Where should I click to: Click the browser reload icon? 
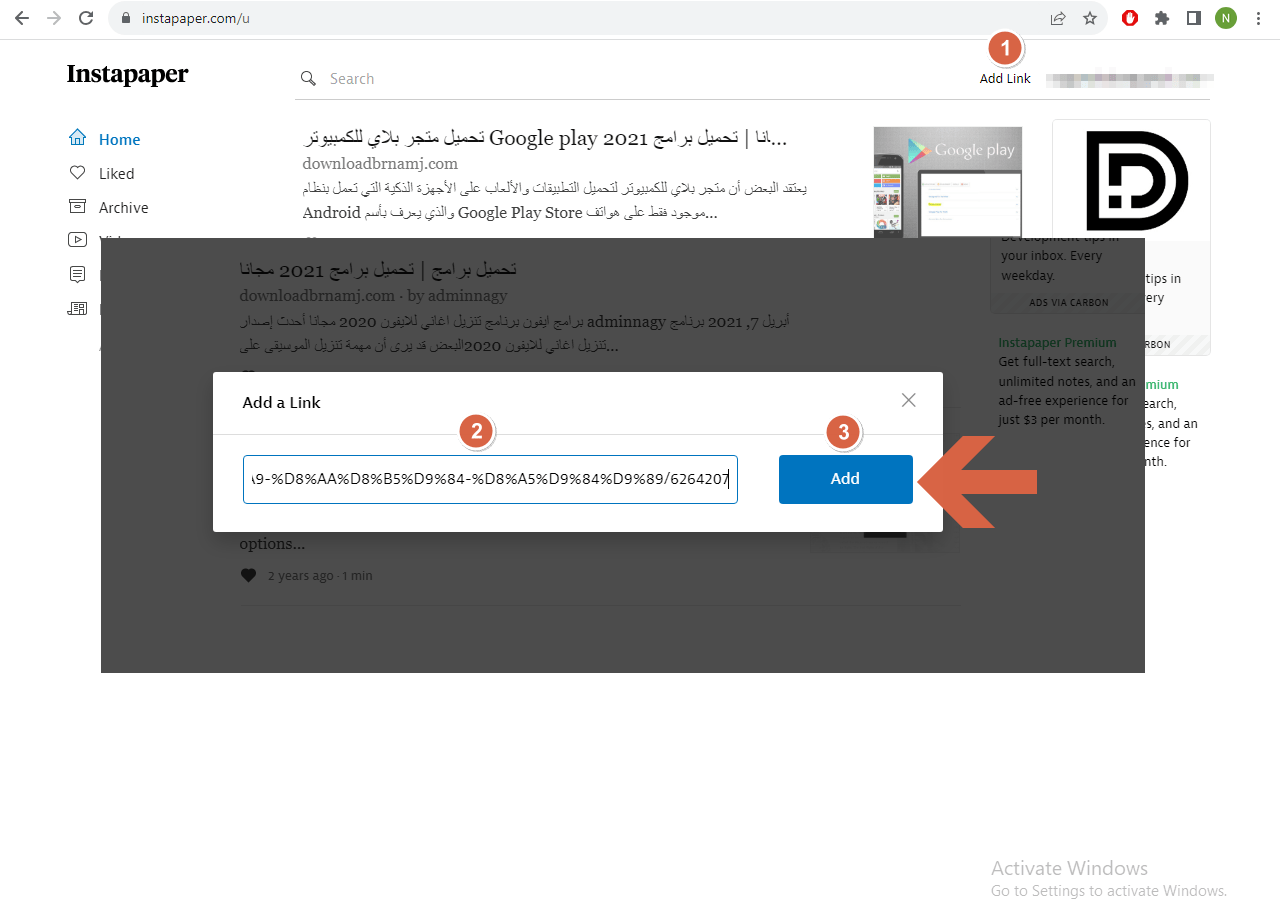point(84,17)
